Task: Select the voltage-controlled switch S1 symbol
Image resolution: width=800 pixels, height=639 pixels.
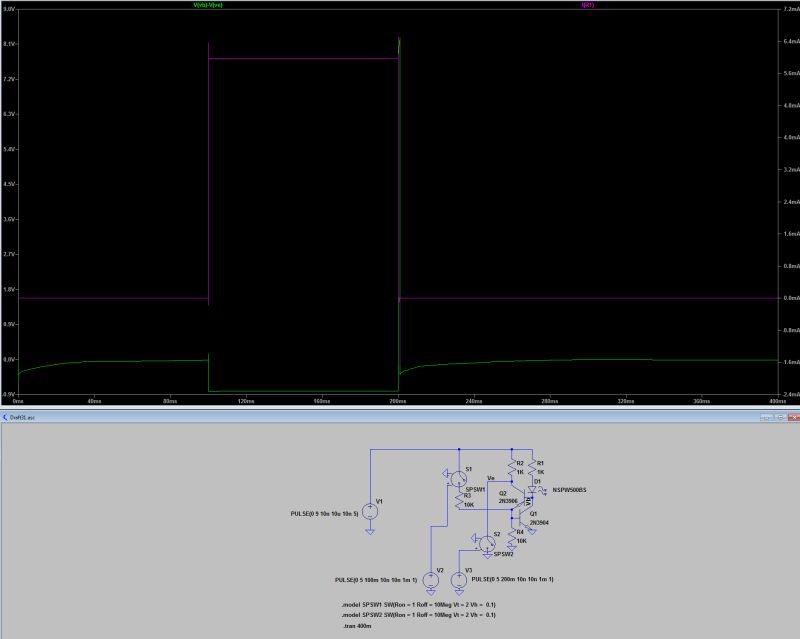Action: 457,480
